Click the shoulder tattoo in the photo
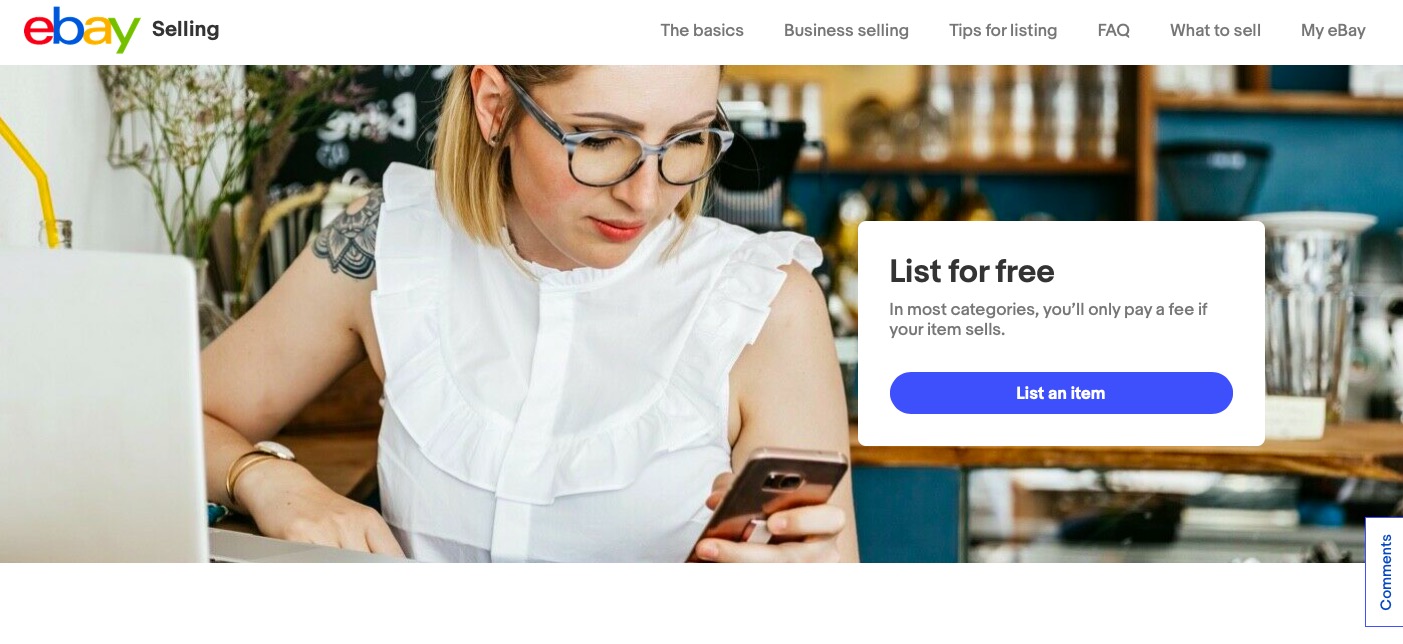The height and width of the screenshot is (644, 1403). tap(347, 232)
